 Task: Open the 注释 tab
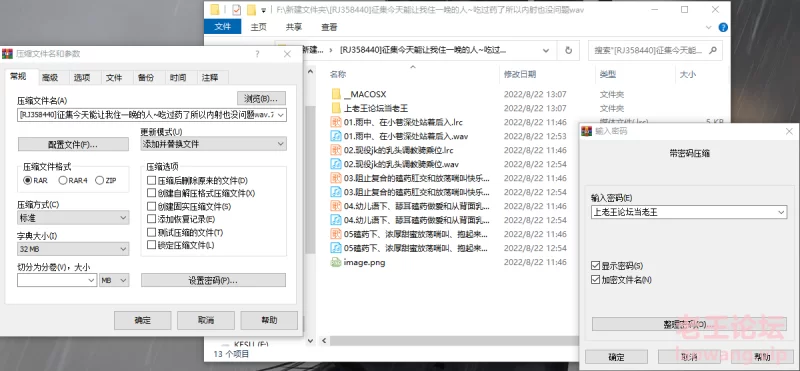(210, 78)
